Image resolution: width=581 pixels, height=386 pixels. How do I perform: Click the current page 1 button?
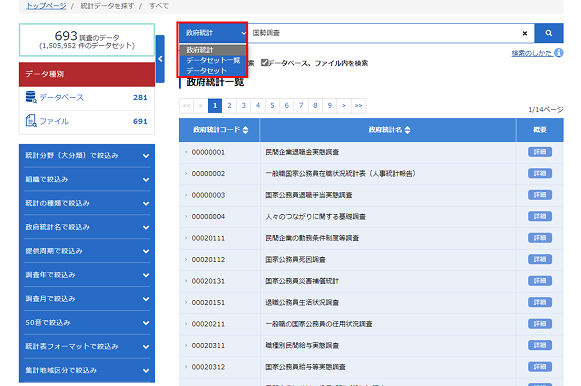pos(215,106)
